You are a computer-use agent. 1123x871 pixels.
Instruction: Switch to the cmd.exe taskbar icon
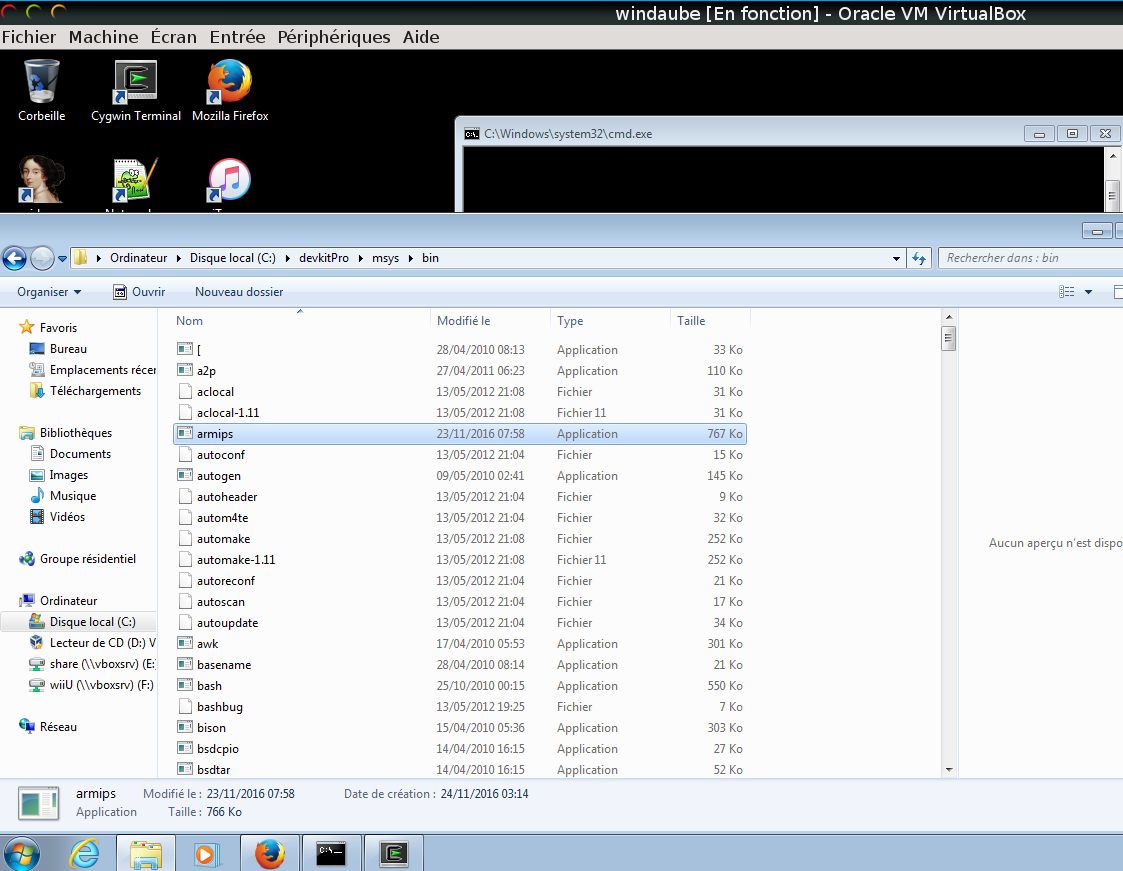pos(332,854)
